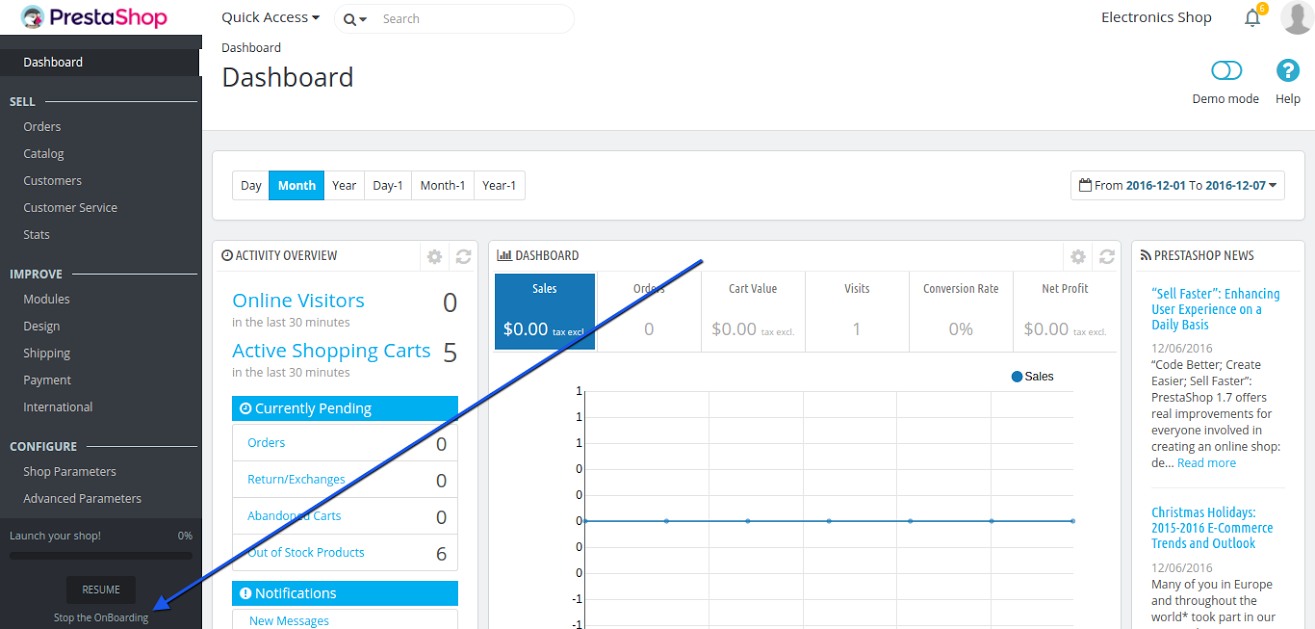Select the Month-1 period tab

443,186
